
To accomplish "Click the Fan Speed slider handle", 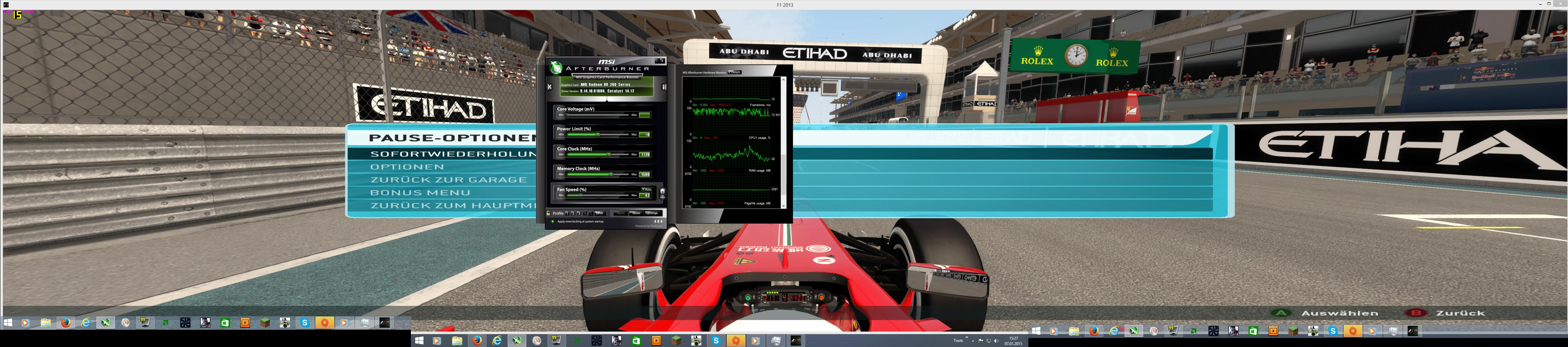I will tap(581, 195).
